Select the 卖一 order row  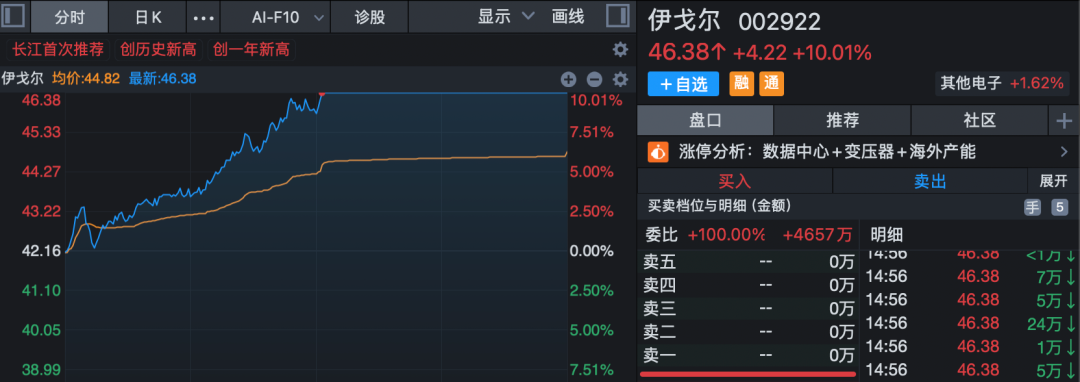point(749,355)
